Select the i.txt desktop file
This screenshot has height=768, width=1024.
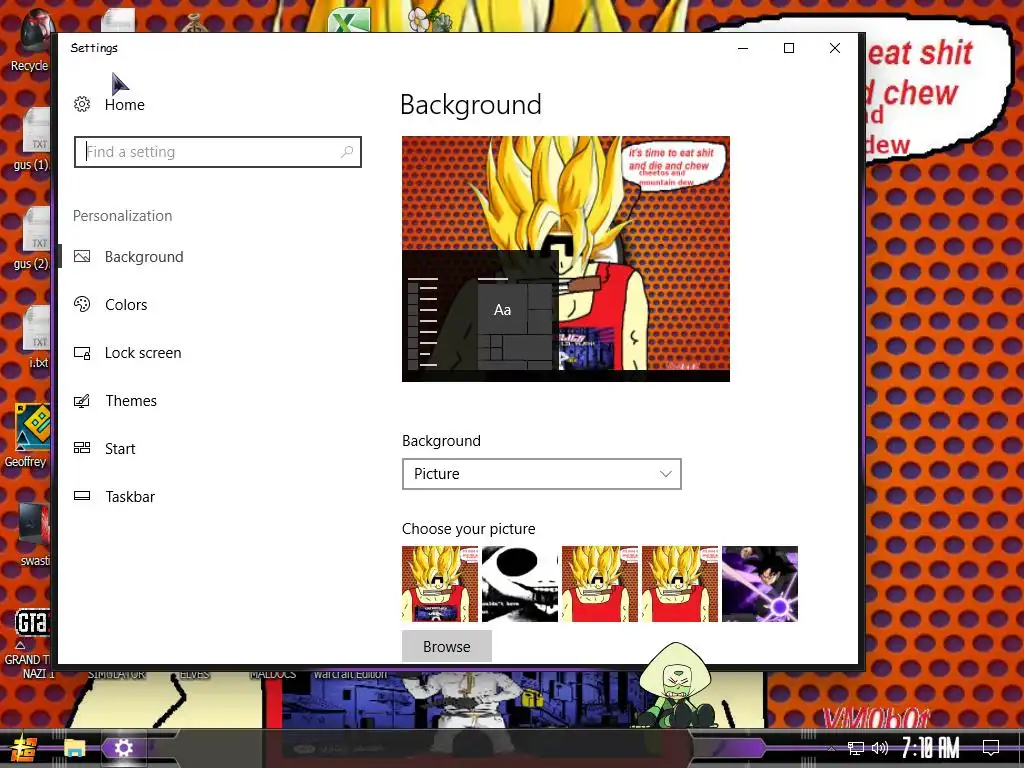[x=37, y=337]
